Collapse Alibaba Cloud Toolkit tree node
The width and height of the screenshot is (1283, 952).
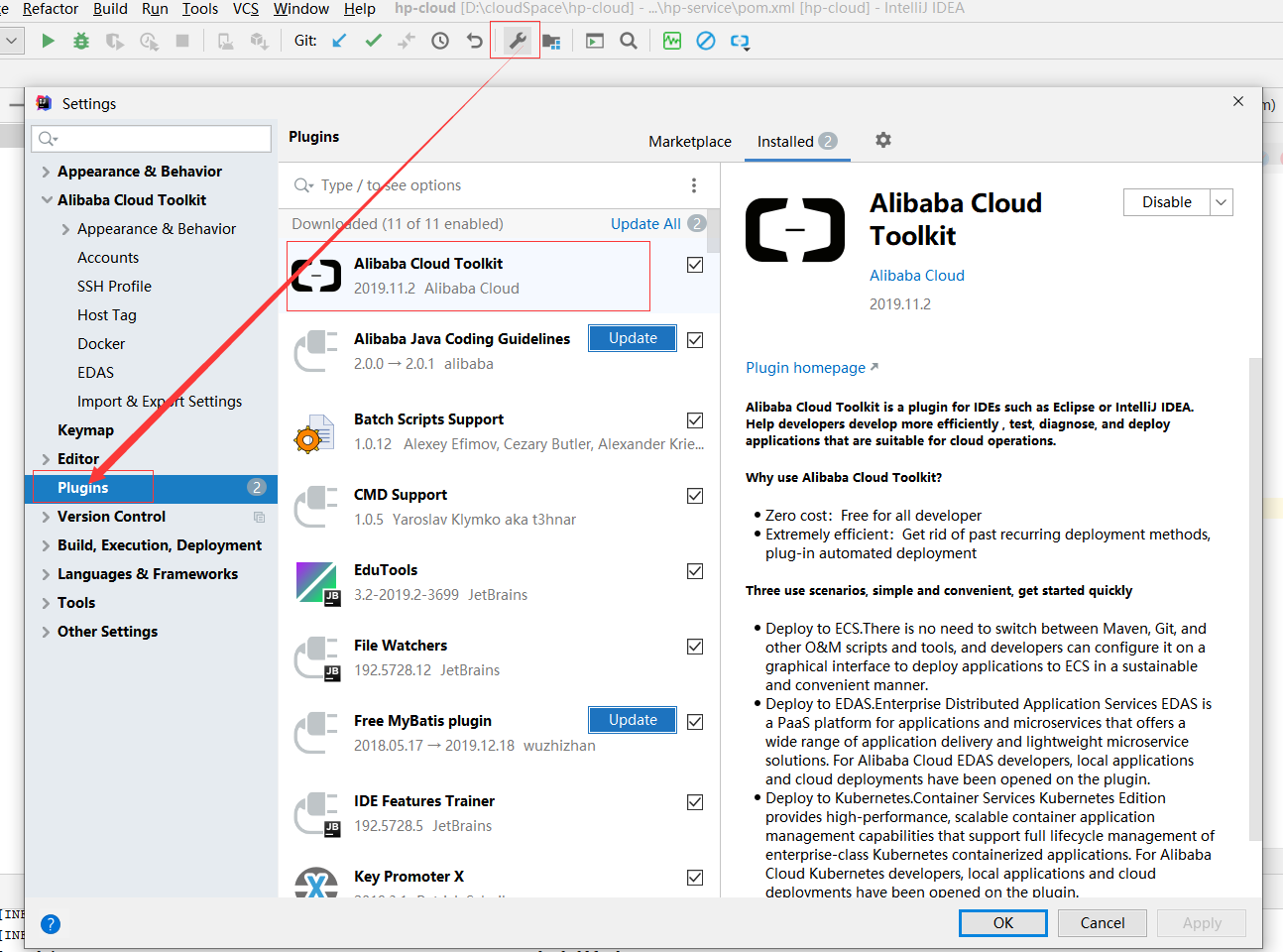tap(46, 200)
